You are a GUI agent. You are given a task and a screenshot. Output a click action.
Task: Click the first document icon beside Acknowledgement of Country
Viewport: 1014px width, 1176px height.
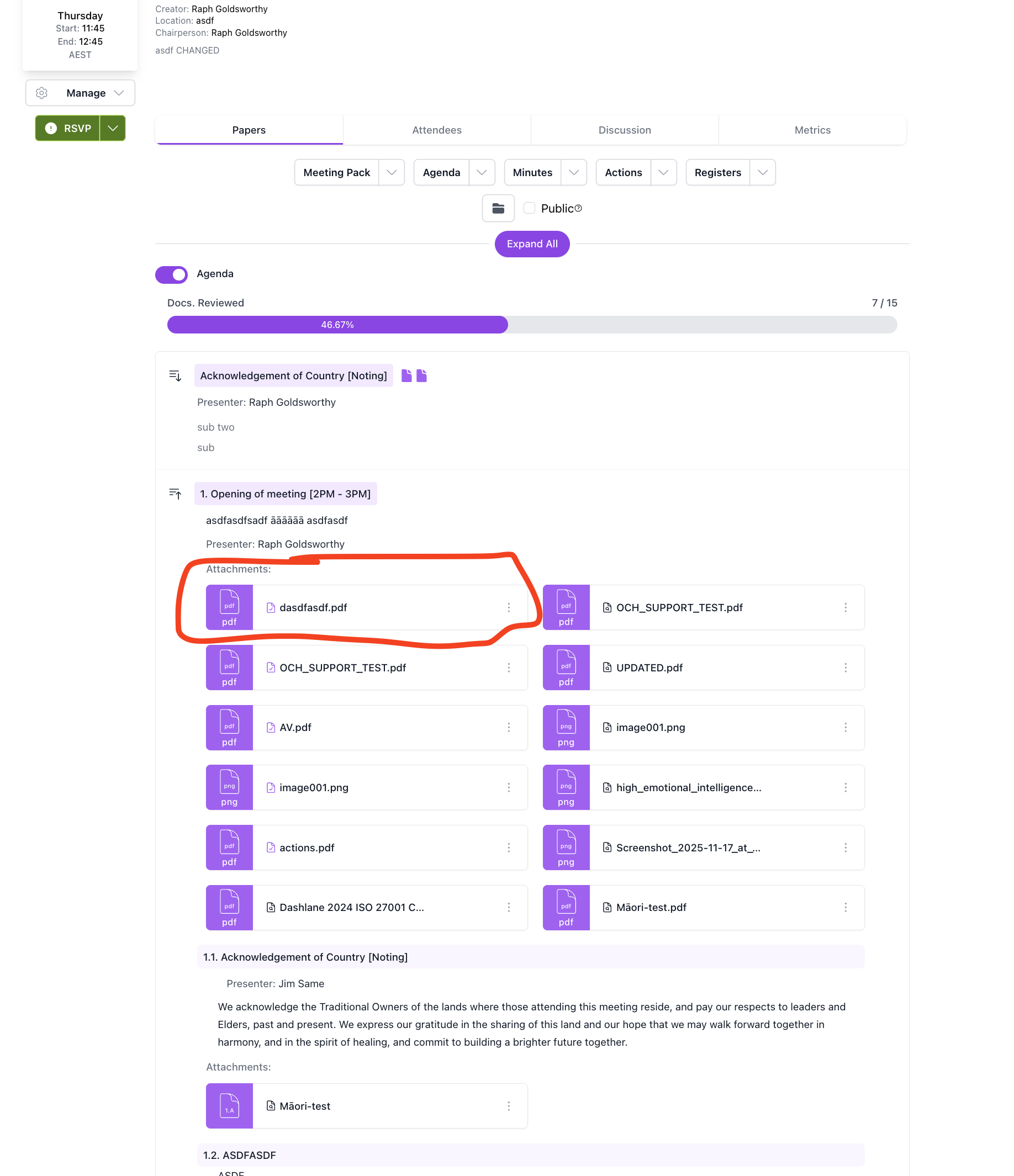[x=406, y=375]
